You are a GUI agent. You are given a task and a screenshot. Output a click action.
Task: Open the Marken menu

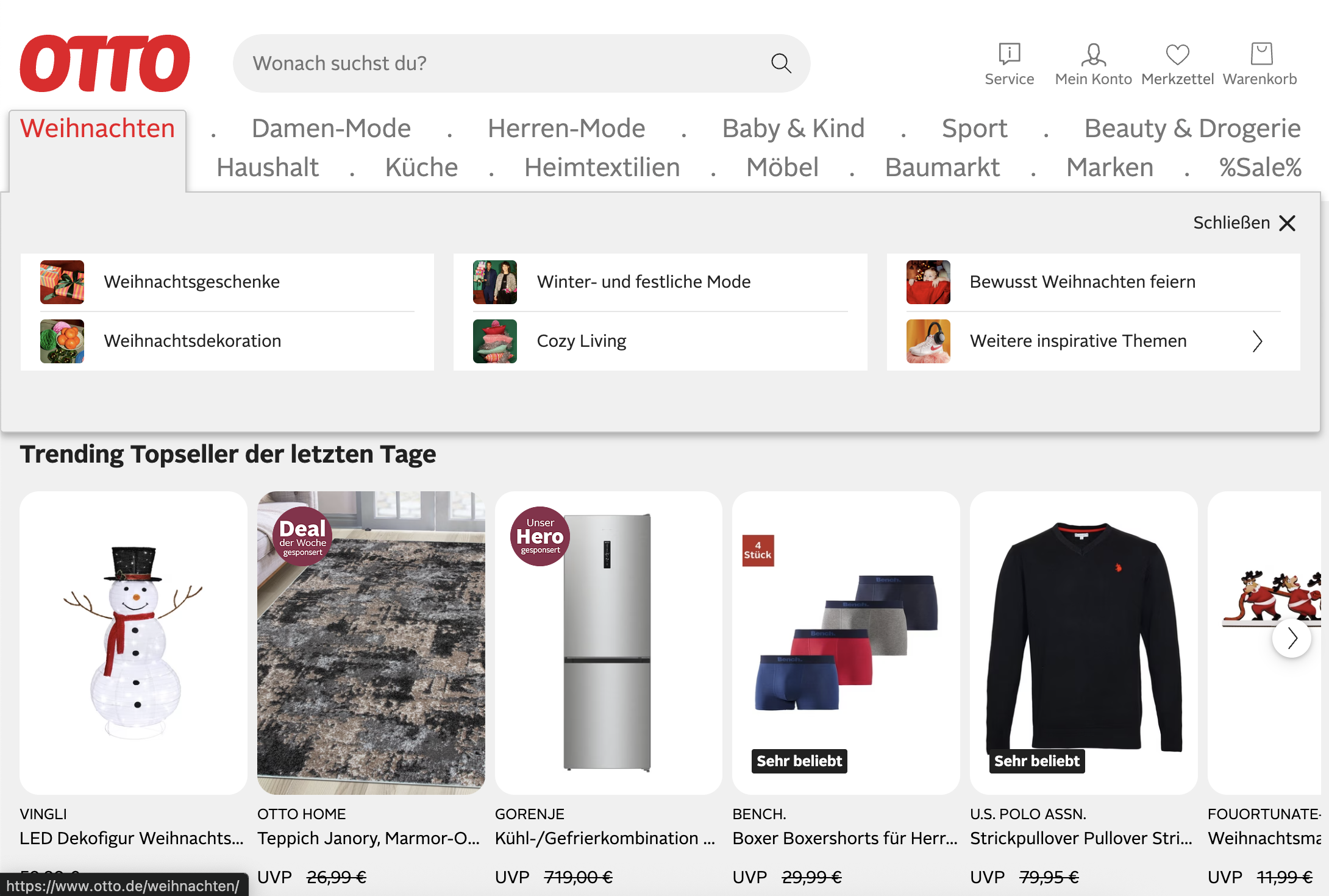[x=1110, y=168]
